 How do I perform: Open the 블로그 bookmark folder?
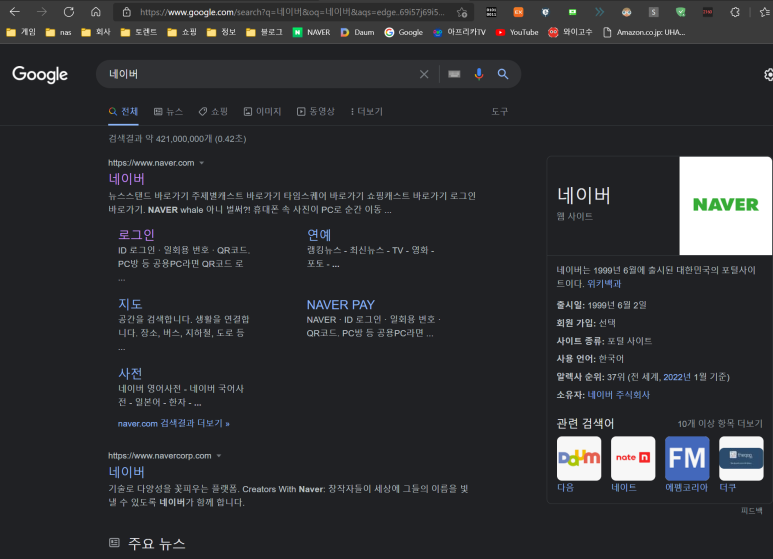pyautogui.click(x=264, y=32)
